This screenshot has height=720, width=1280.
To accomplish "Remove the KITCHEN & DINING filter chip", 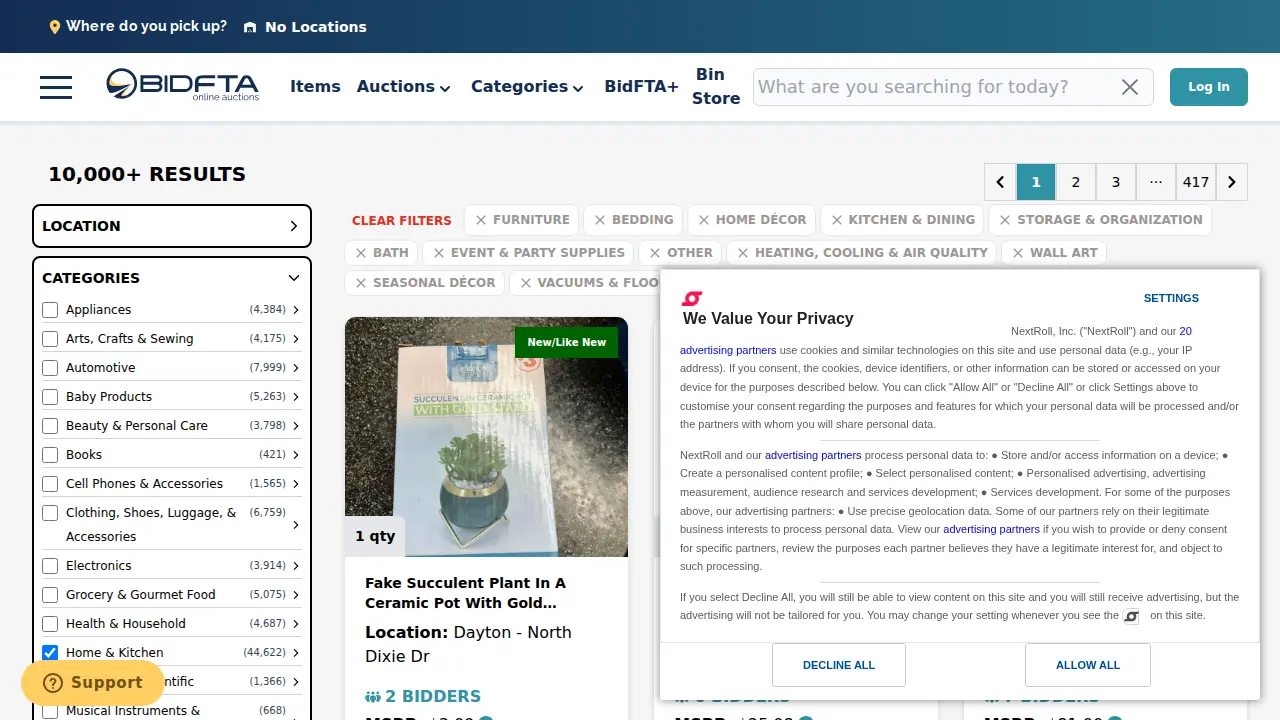I will [837, 220].
